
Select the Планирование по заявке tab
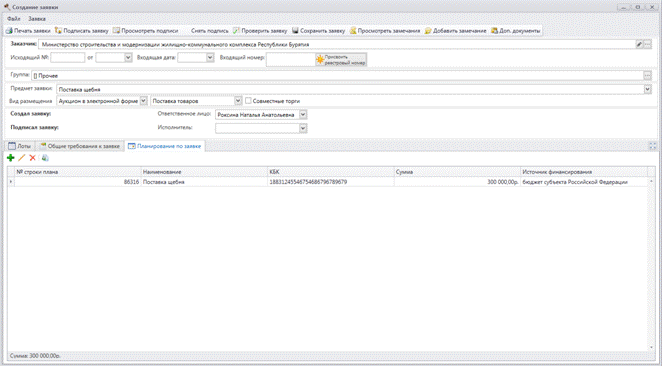[165, 146]
